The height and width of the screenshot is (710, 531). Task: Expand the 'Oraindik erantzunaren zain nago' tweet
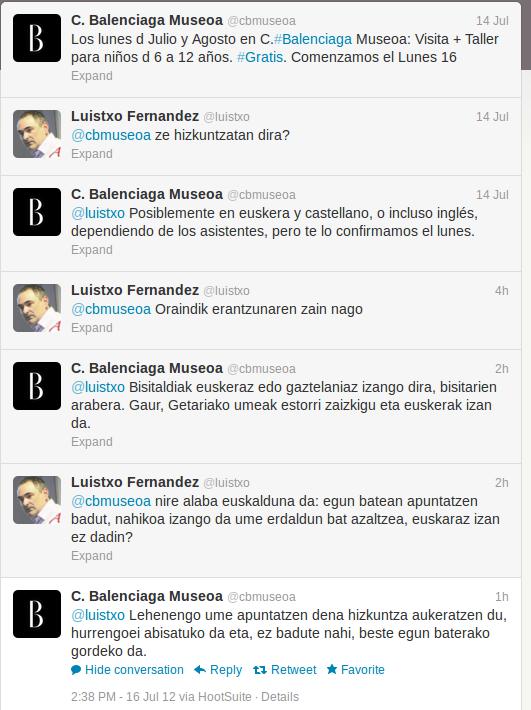(x=92, y=327)
